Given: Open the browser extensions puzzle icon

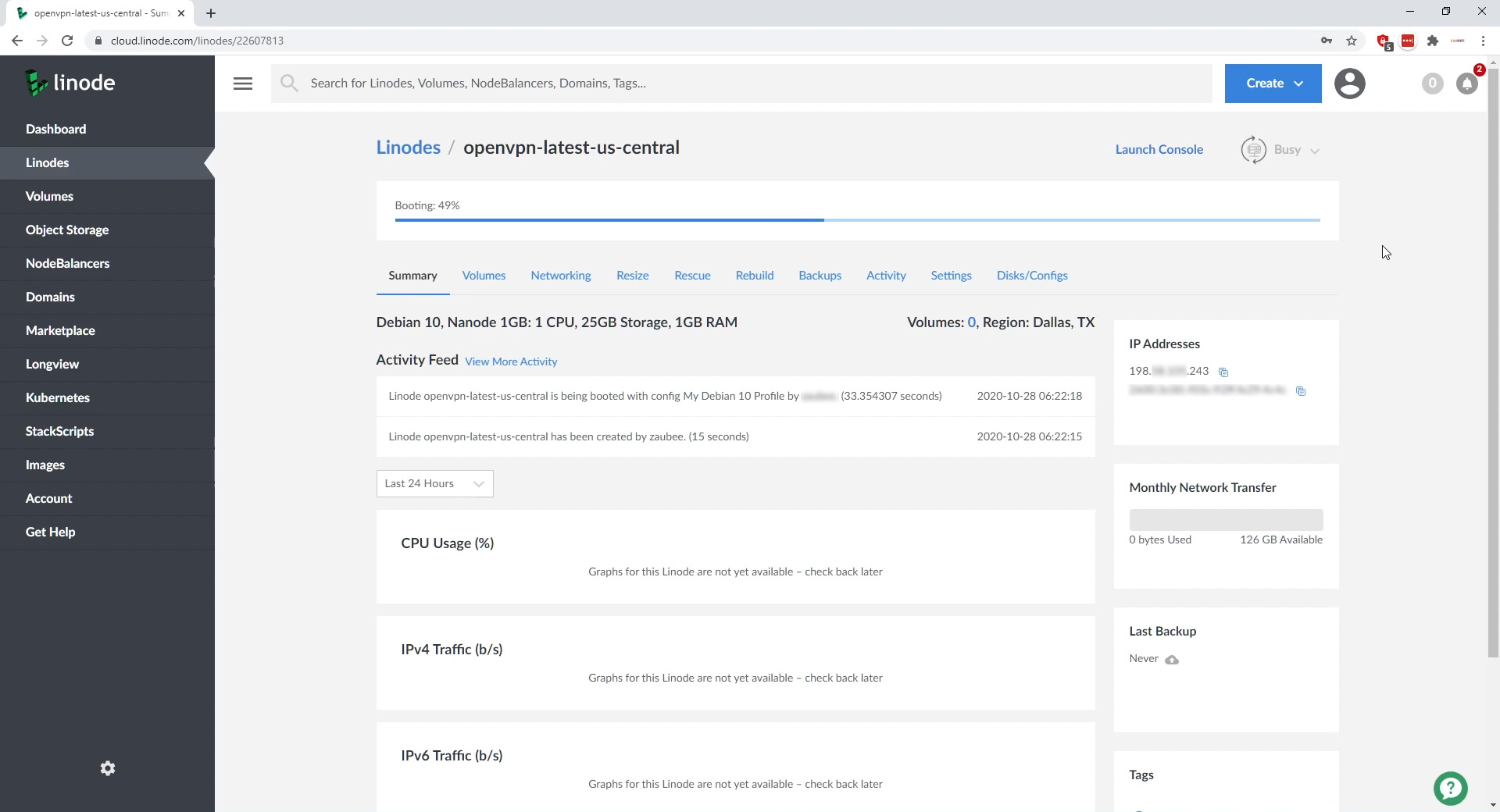Looking at the screenshot, I should pyautogui.click(x=1433, y=41).
